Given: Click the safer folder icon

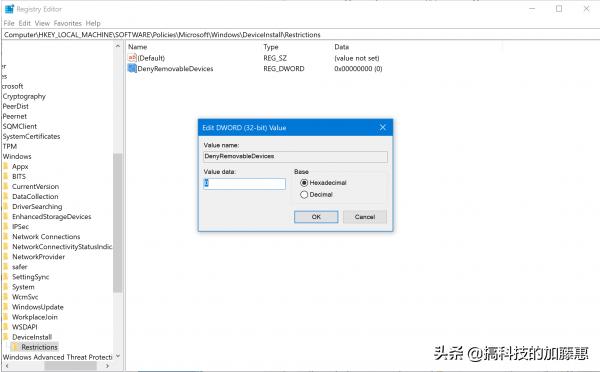Looking at the screenshot, I should pos(6,267).
